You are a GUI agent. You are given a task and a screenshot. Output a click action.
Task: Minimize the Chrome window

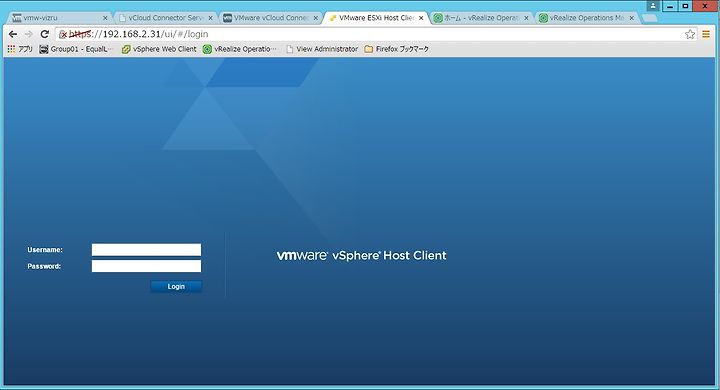click(670, 6)
